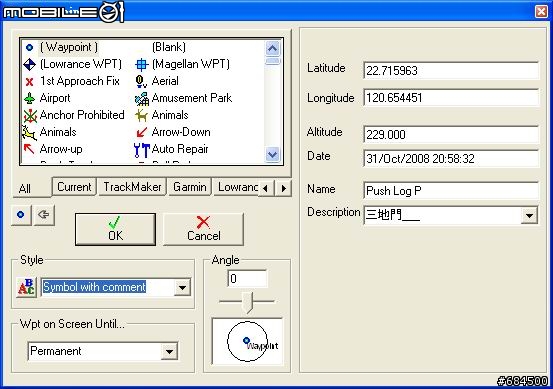Screen dimensions: 553x389
Task: Choose the Auto Repair tools icon
Action: point(142,150)
